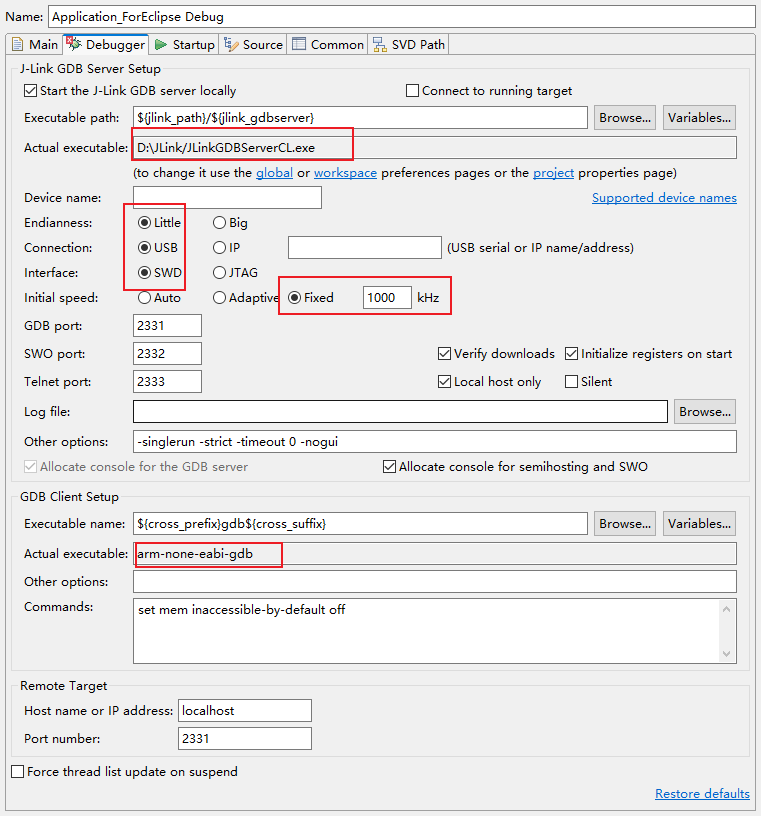Screen dimensions: 761x816
Task: Switch to the Common tab
Action: click(327, 45)
